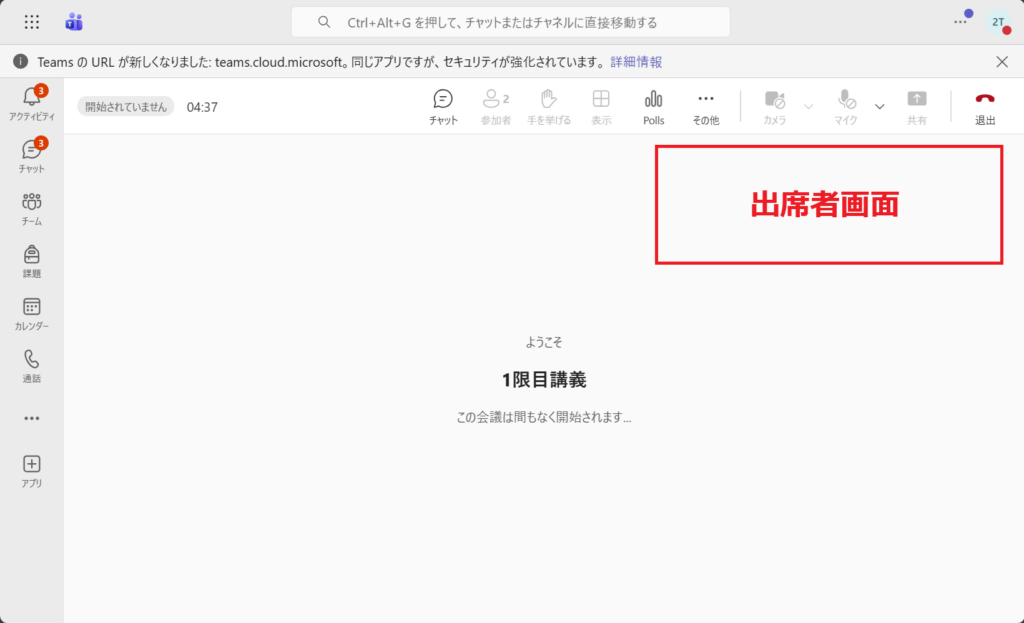Click the 共有 share screen button
Screen dimensions: 1024x623
point(916,106)
